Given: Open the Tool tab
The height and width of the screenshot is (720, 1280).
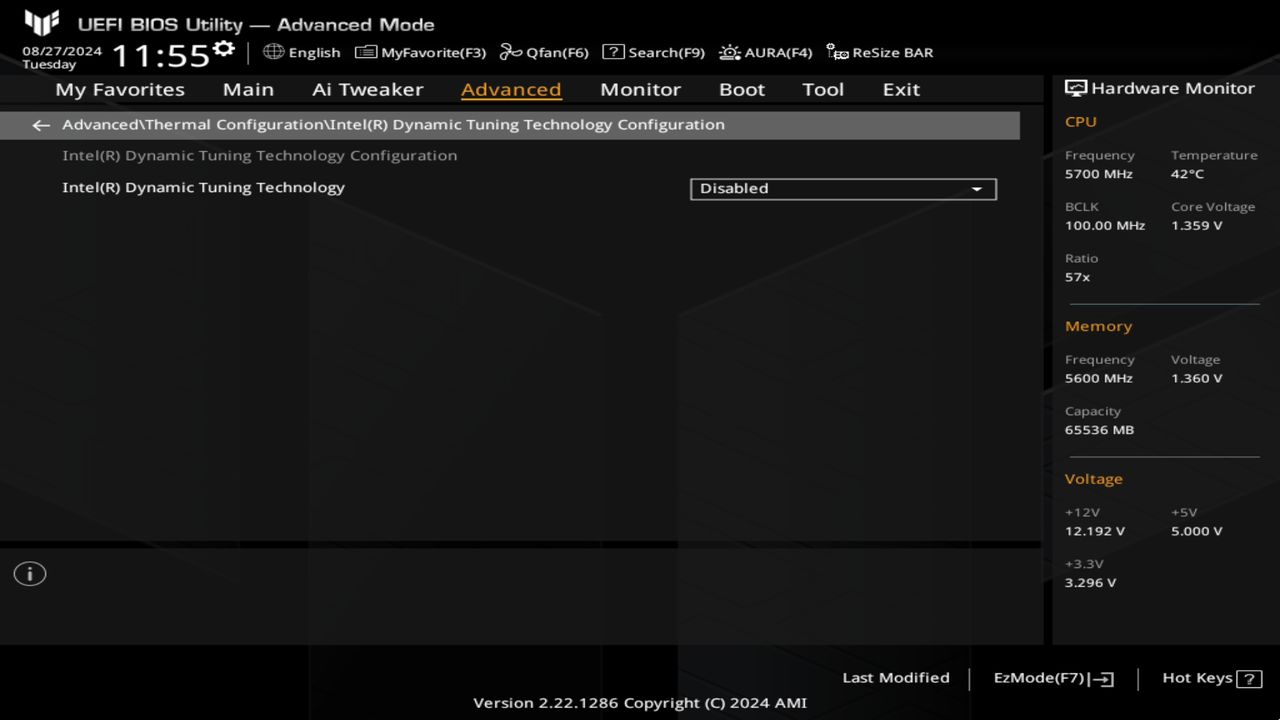Looking at the screenshot, I should point(823,89).
